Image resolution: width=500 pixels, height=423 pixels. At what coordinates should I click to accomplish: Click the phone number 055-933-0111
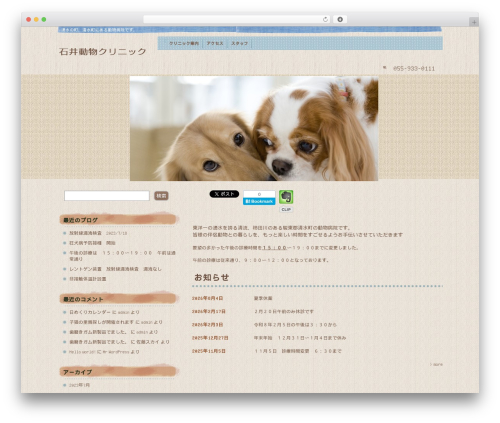[x=414, y=69]
